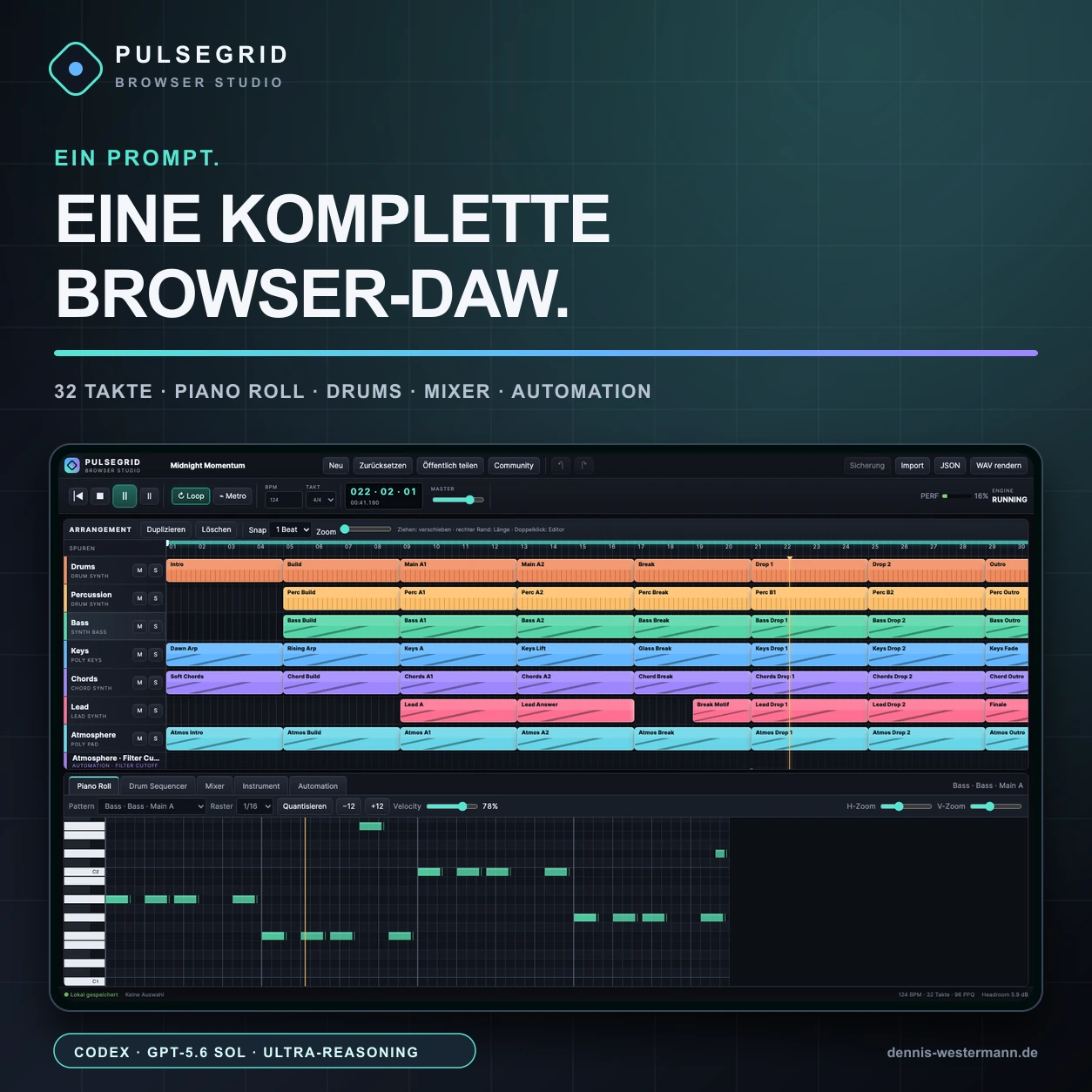The width and height of the screenshot is (1092, 1092).
Task: Click the WAV rendern button
Action: 999,465
